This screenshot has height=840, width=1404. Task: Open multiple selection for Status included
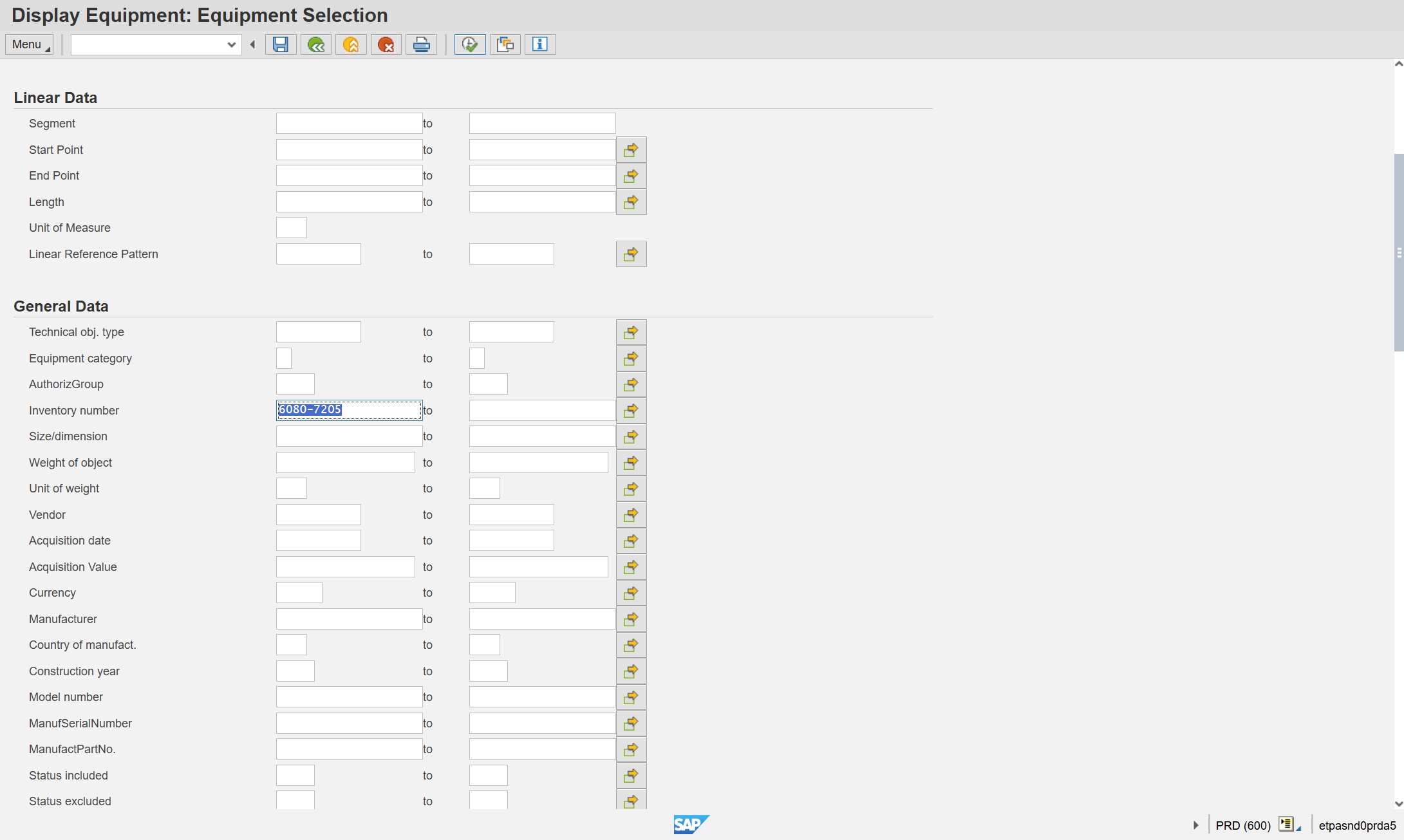coord(632,776)
